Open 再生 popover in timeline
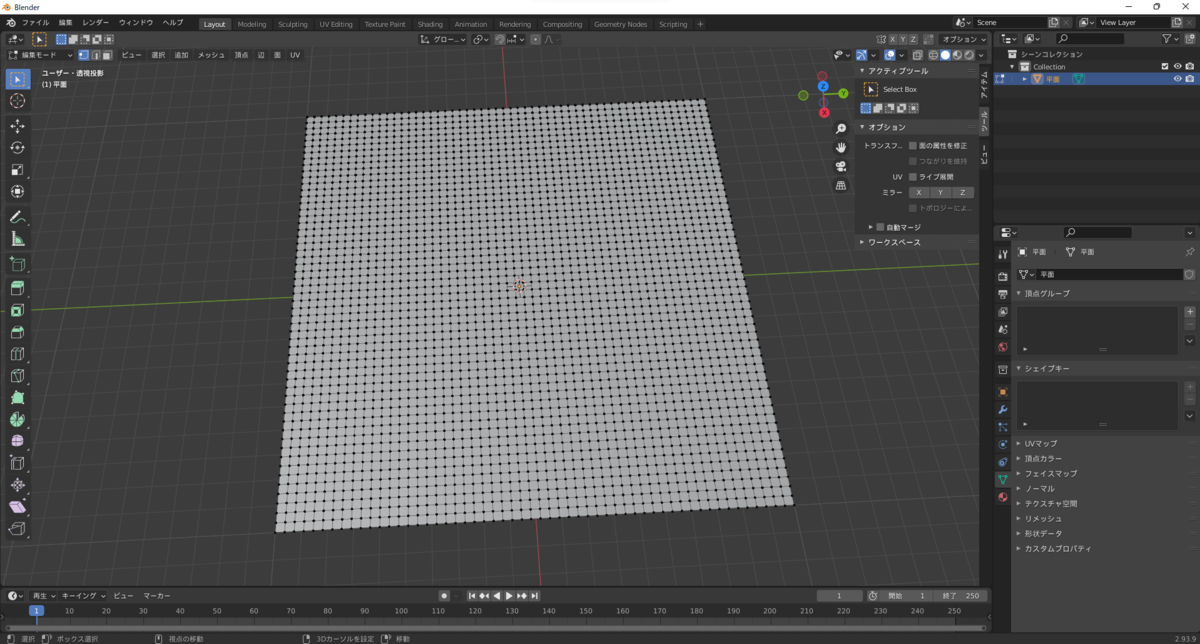This screenshot has width=1200, height=644. point(43,595)
